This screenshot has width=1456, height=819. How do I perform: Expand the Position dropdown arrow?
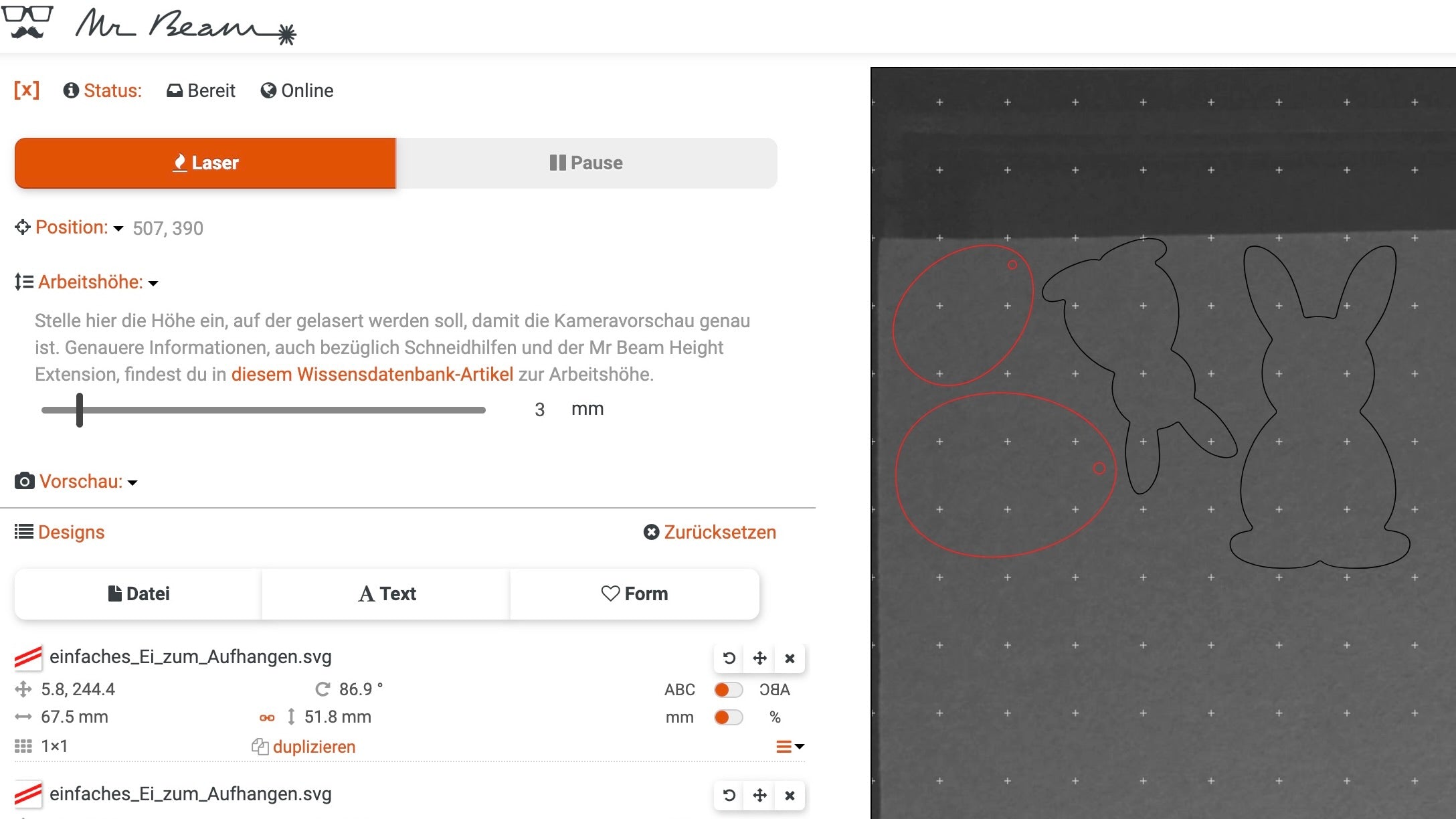point(119,228)
